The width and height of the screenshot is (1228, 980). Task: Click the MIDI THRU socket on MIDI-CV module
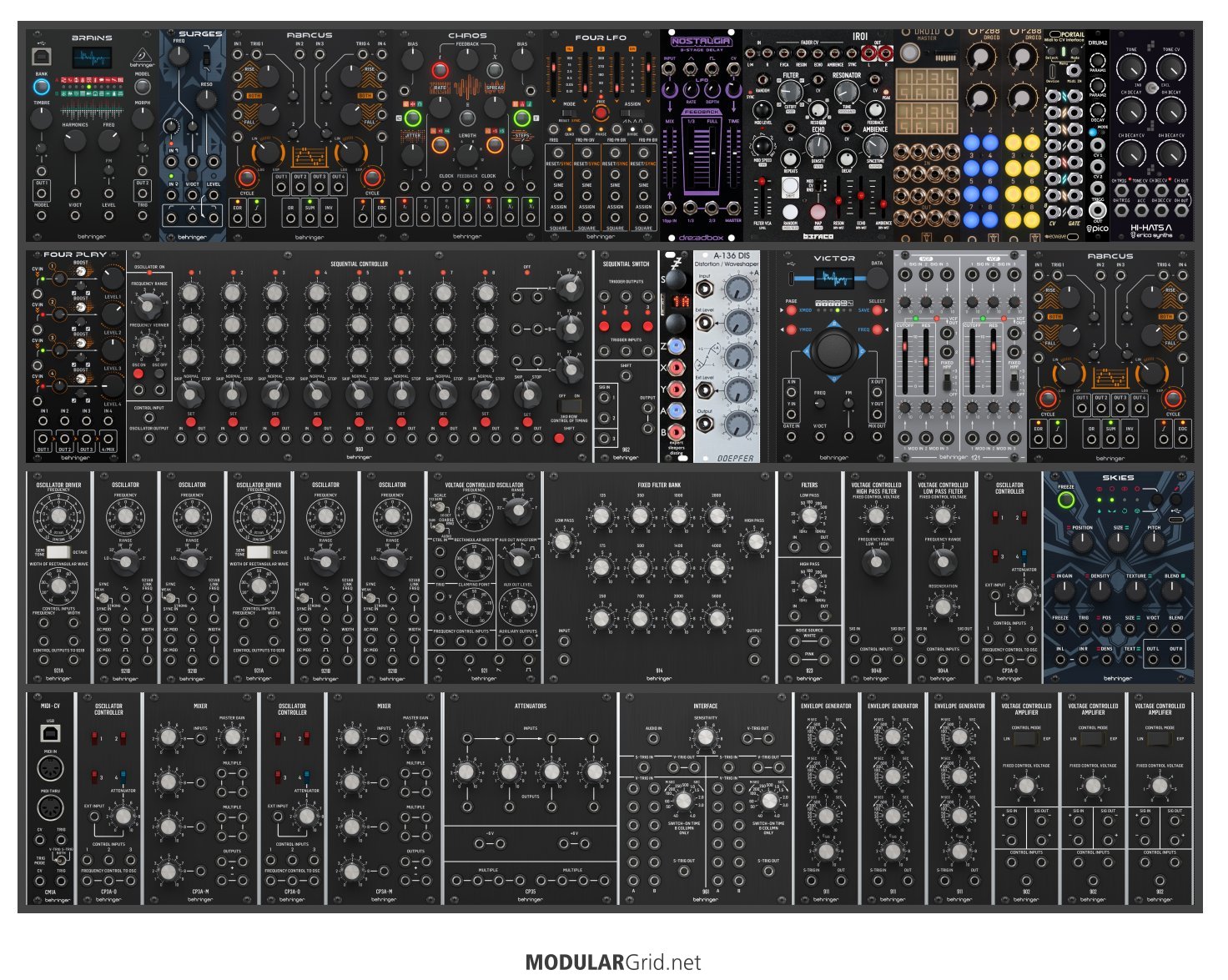click(50, 808)
